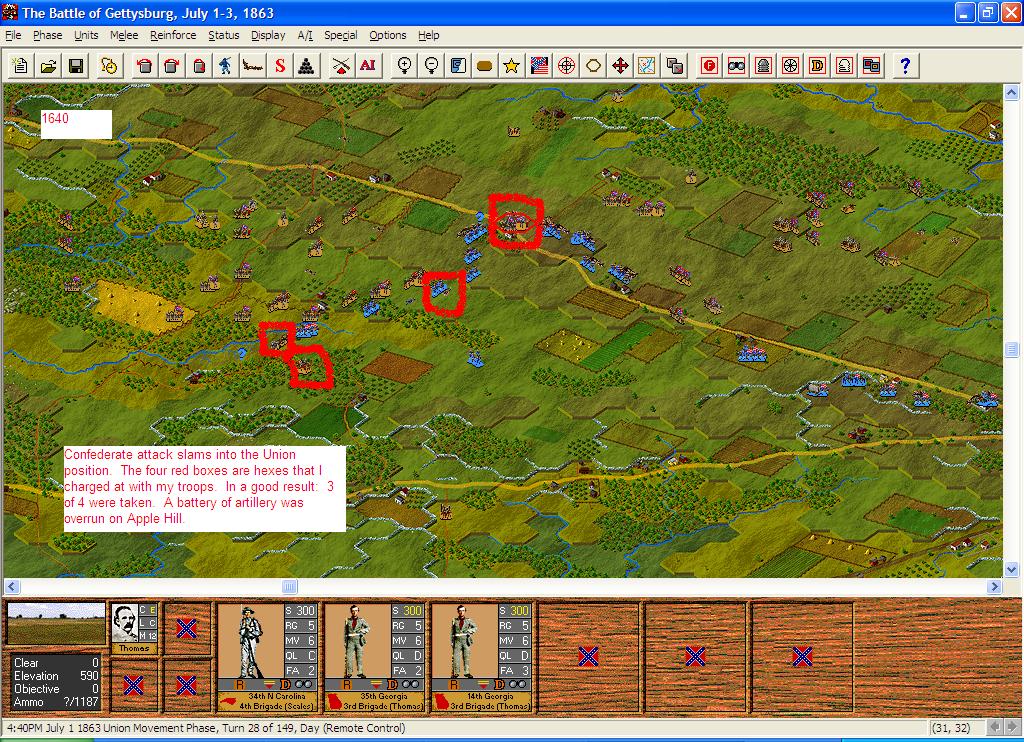Click the small-dot box icon before the soldier icon
Screen dimensions: 1024x742
click(x=199, y=65)
